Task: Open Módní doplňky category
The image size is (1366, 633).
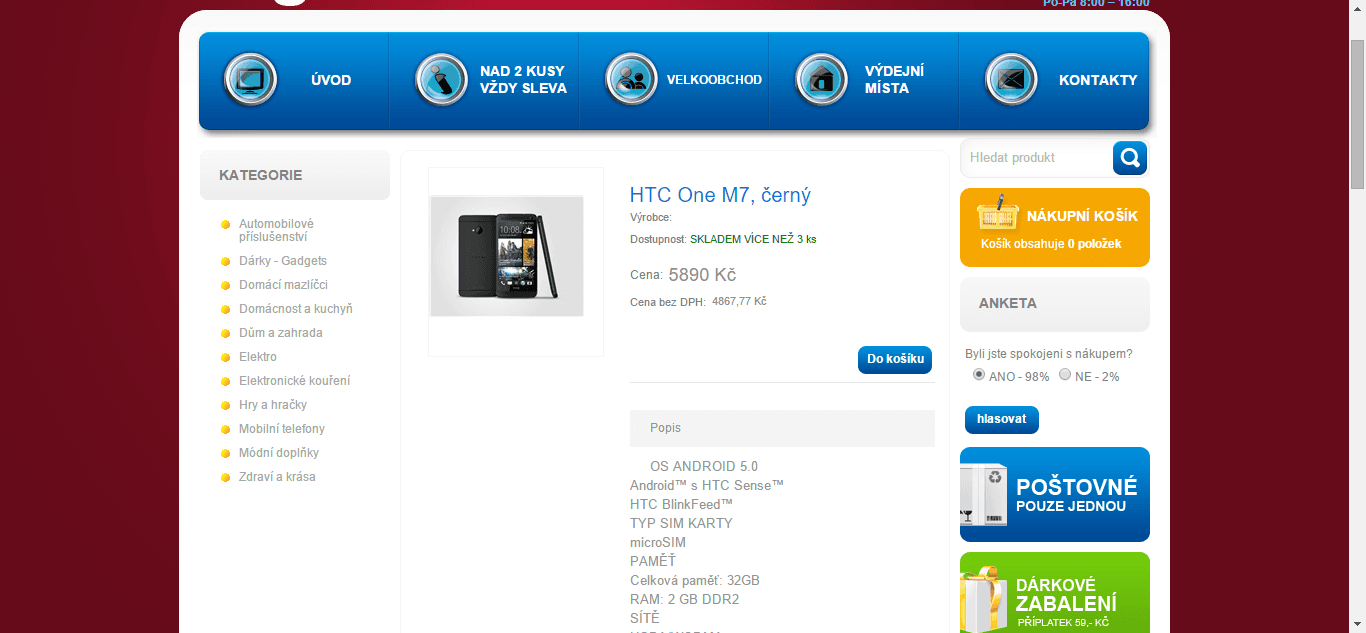Action: (x=279, y=453)
